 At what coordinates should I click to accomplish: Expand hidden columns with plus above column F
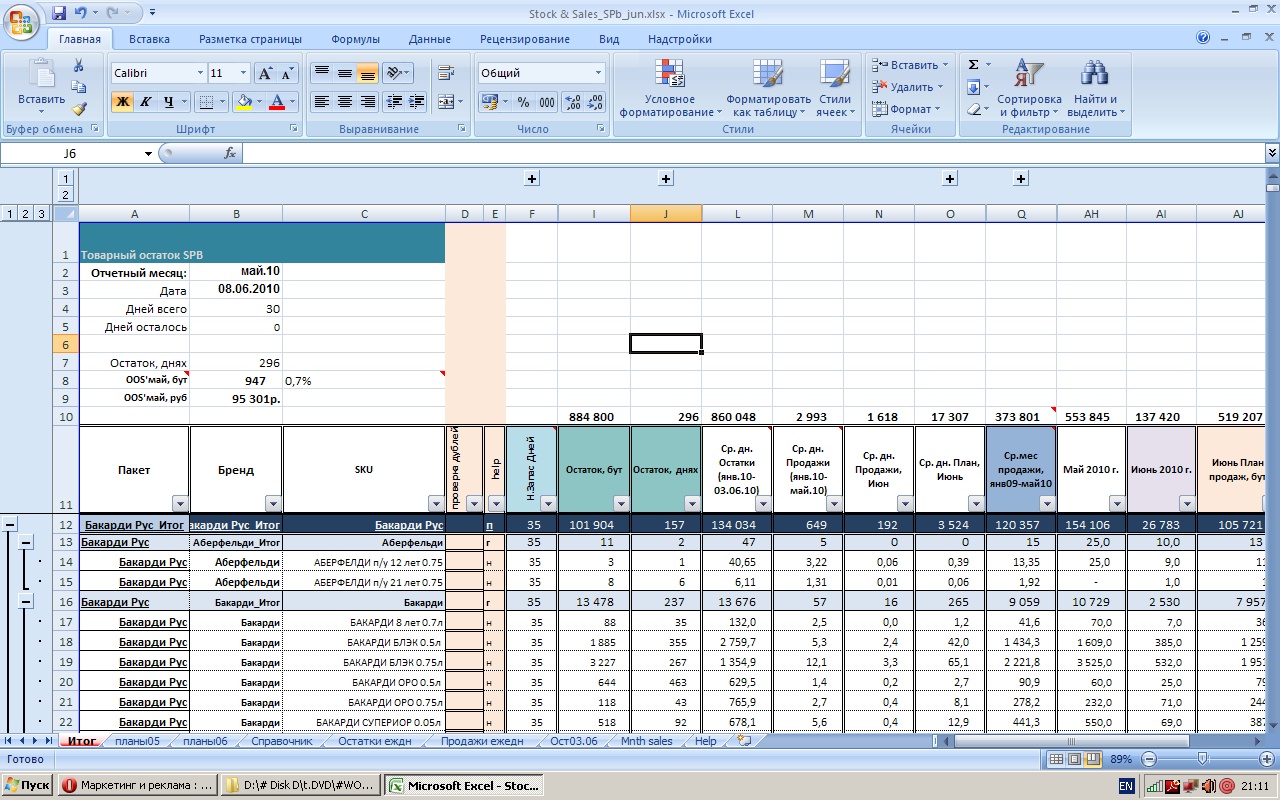click(x=532, y=178)
